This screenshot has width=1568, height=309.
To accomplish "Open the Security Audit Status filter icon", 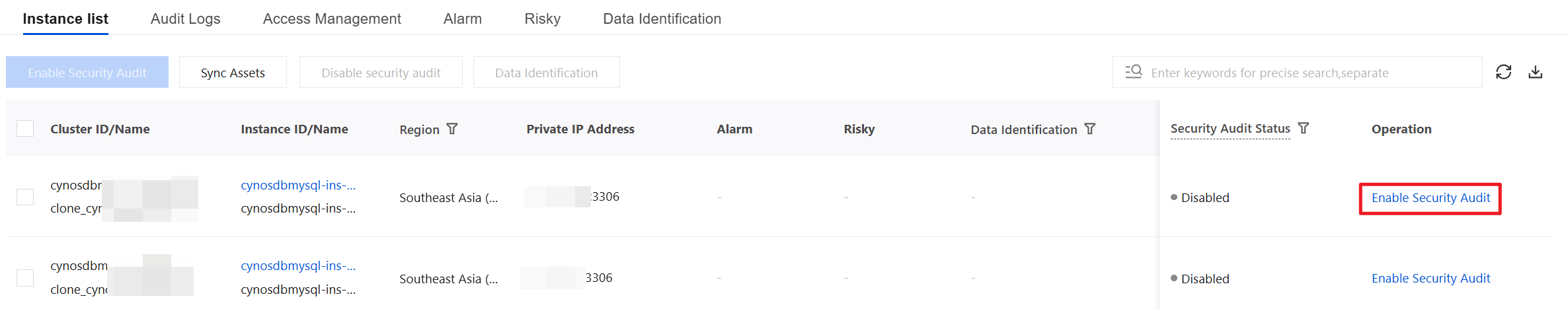I will [1304, 128].
